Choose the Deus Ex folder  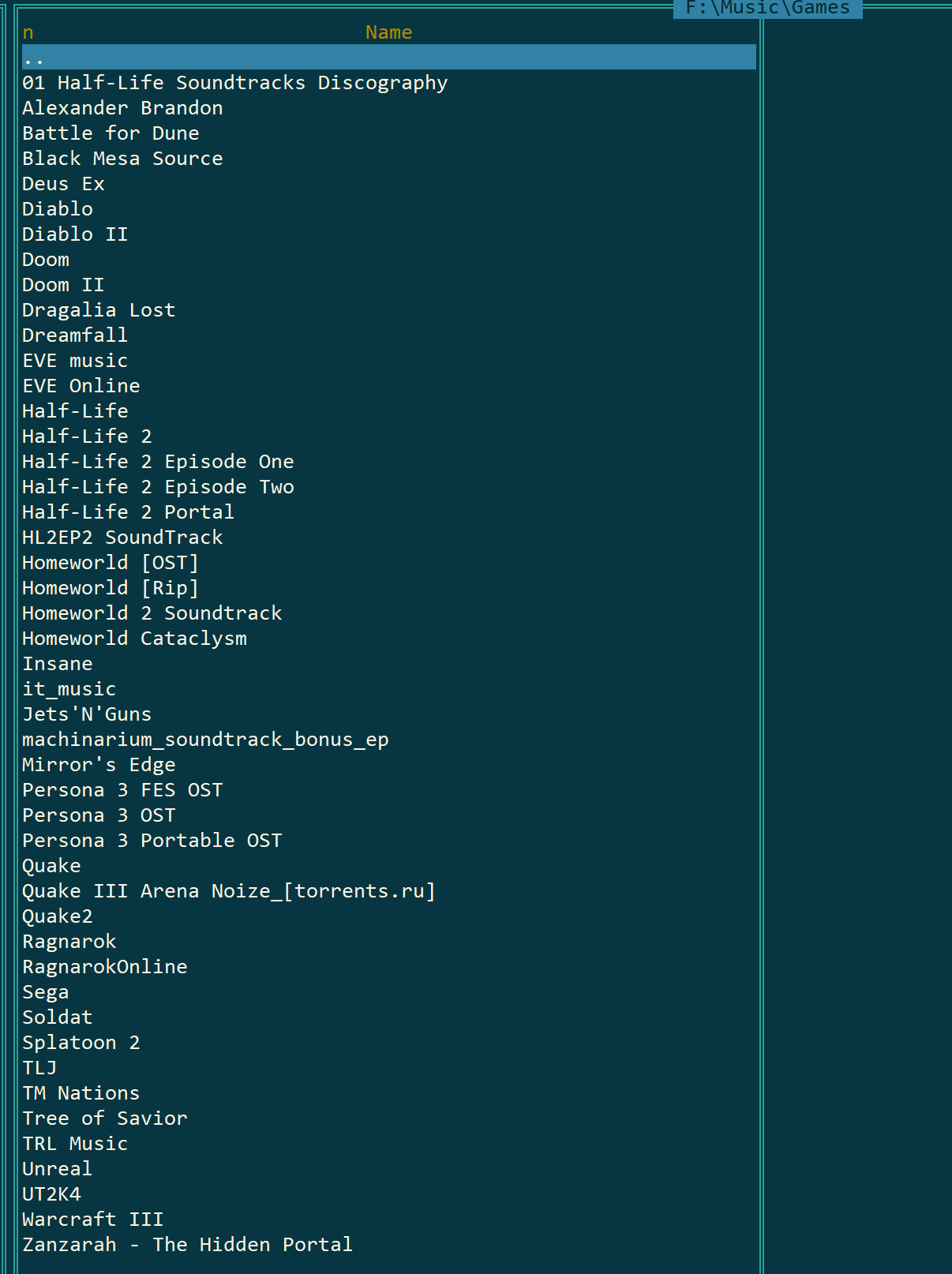pyautogui.click(x=63, y=184)
